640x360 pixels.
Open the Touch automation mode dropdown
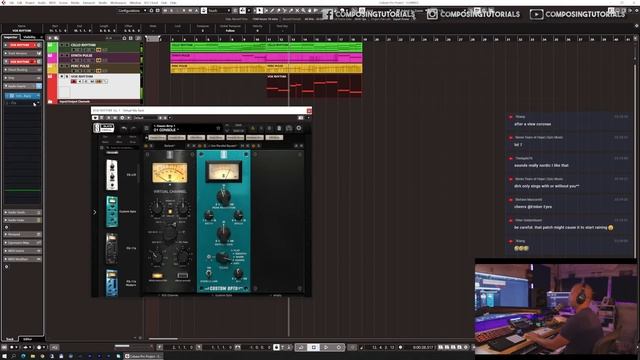[219, 11]
